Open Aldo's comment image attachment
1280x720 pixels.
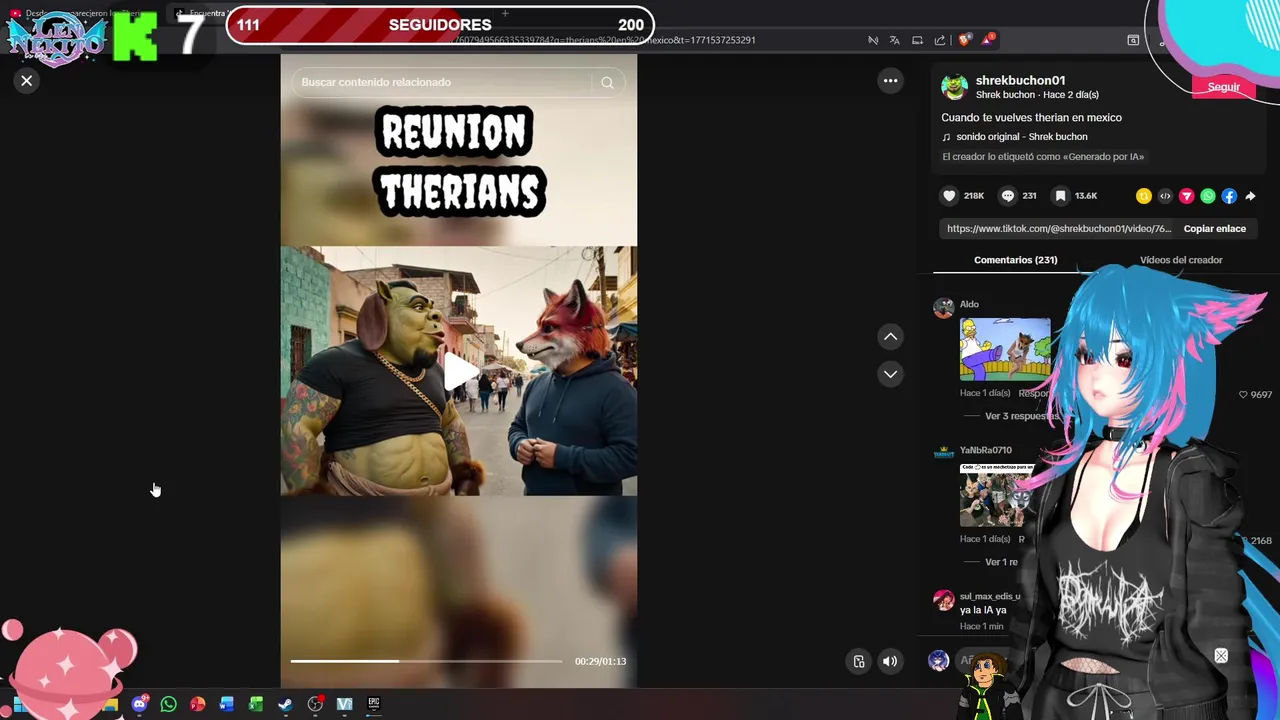(1005, 349)
